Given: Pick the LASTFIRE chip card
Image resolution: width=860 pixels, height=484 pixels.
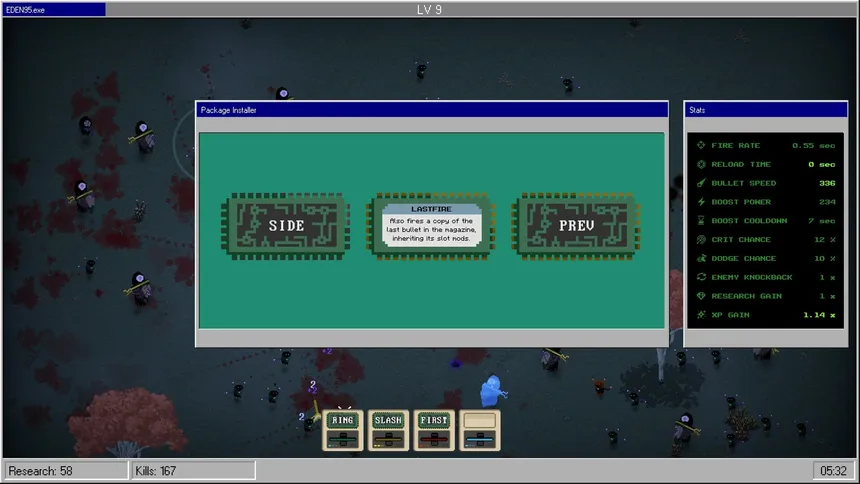Looking at the screenshot, I should pyautogui.click(x=431, y=226).
